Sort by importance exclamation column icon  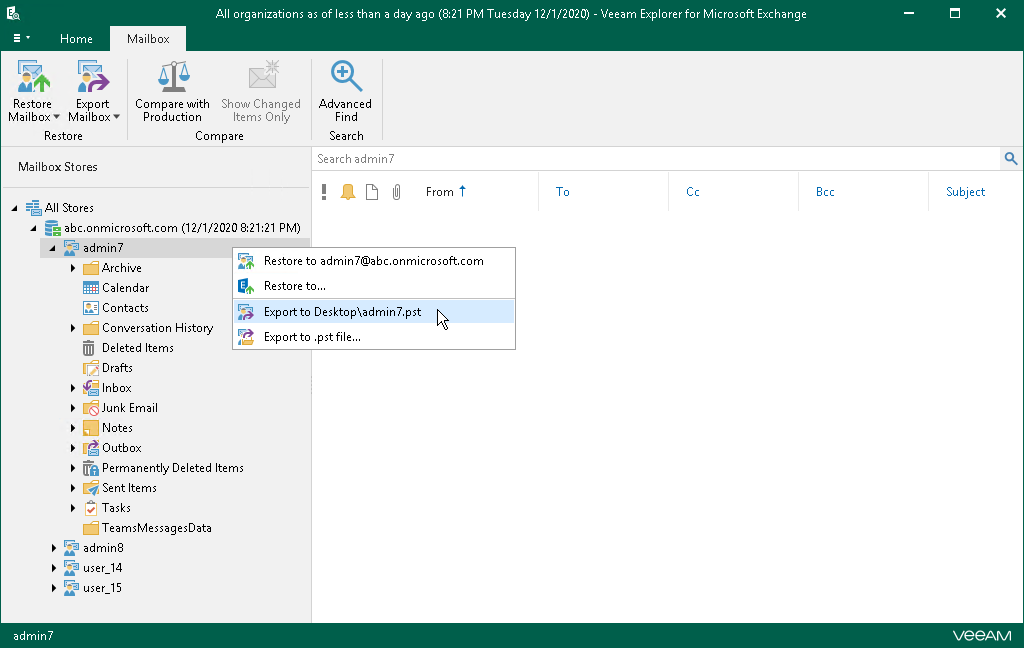coord(324,191)
